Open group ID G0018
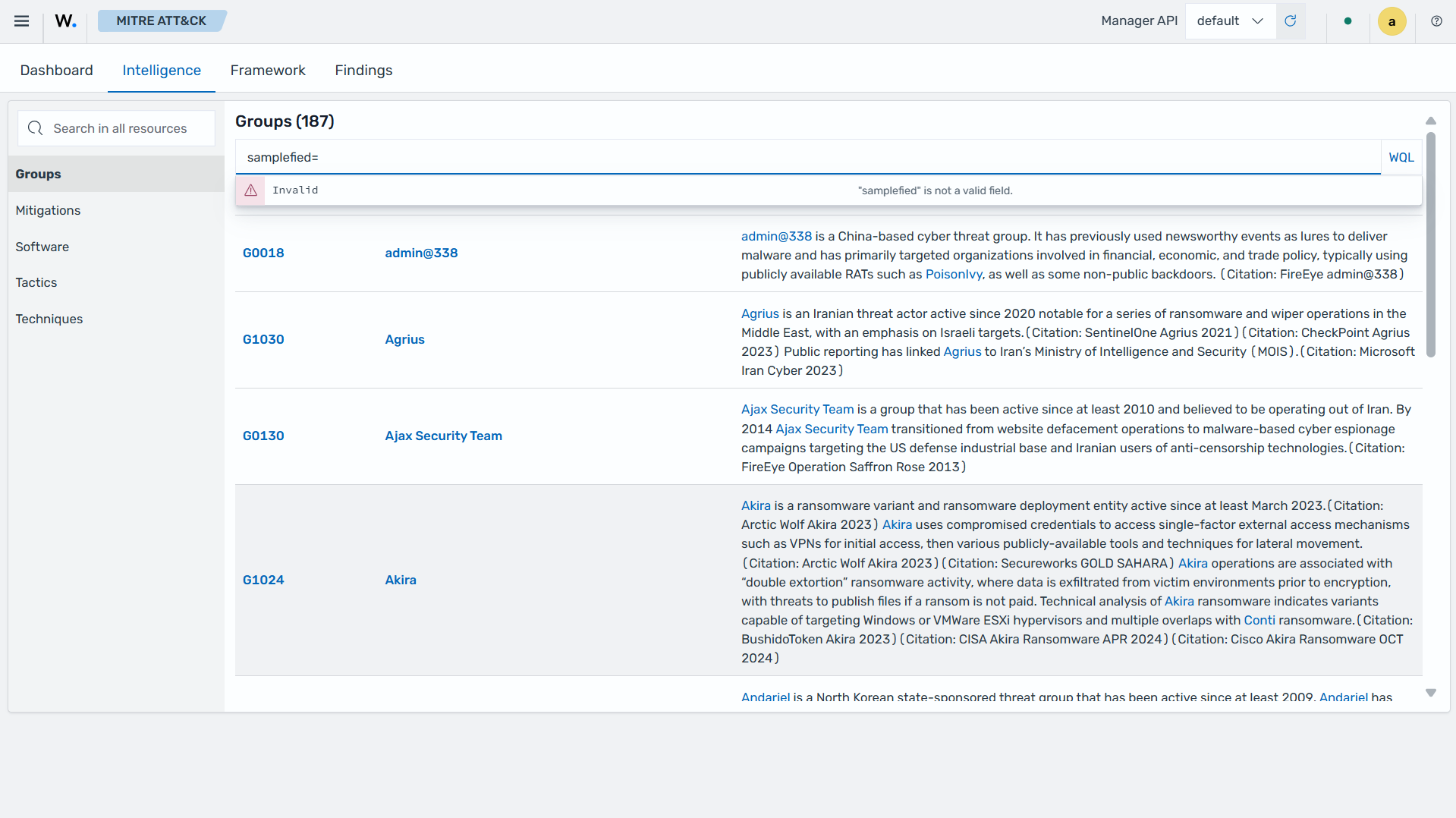The image size is (1456, 818). pyautogui.click(x=263, y=253)
